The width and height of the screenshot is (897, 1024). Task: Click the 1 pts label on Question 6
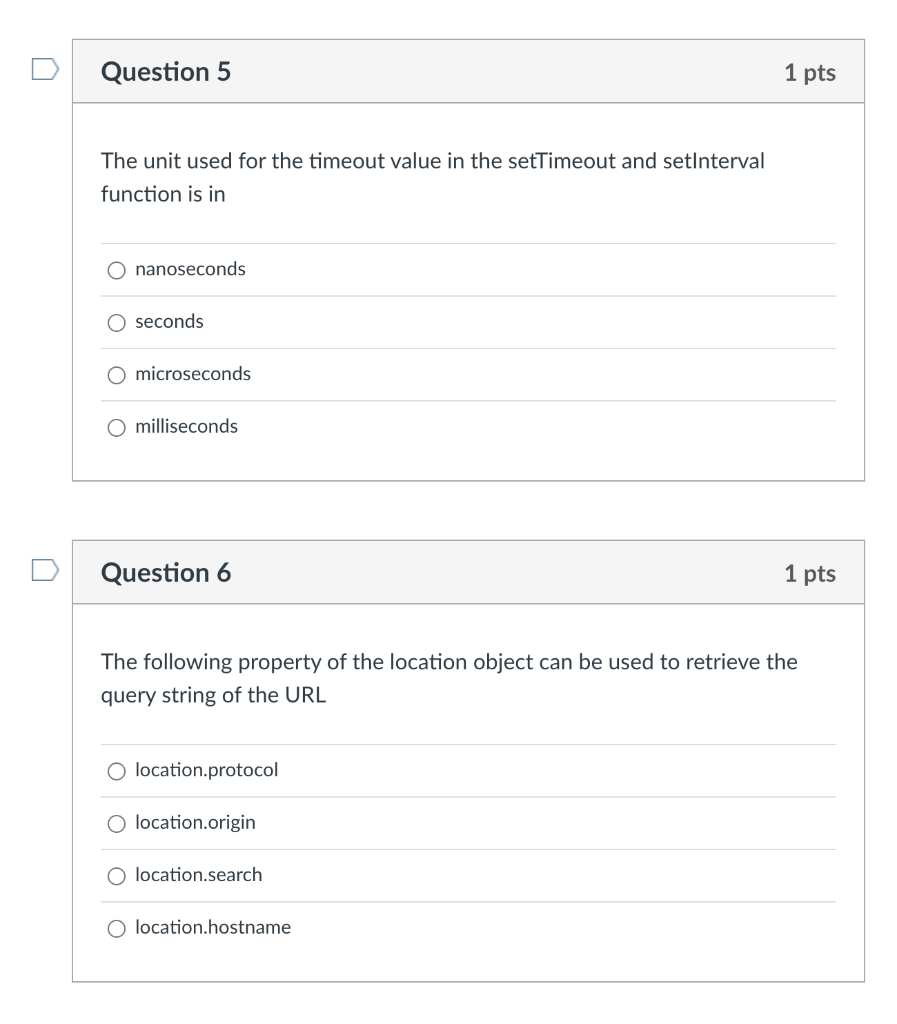[x=810, y=572]
